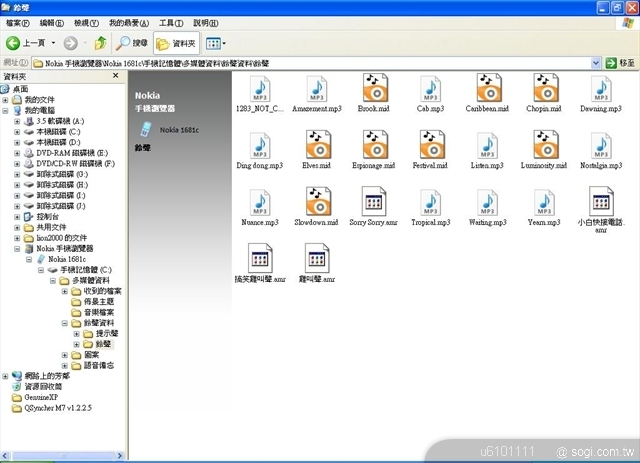Screen dimensions: 640x463
Task: Select the 佈景主題 folder in the tree
Action: click(x=98, y=302)
